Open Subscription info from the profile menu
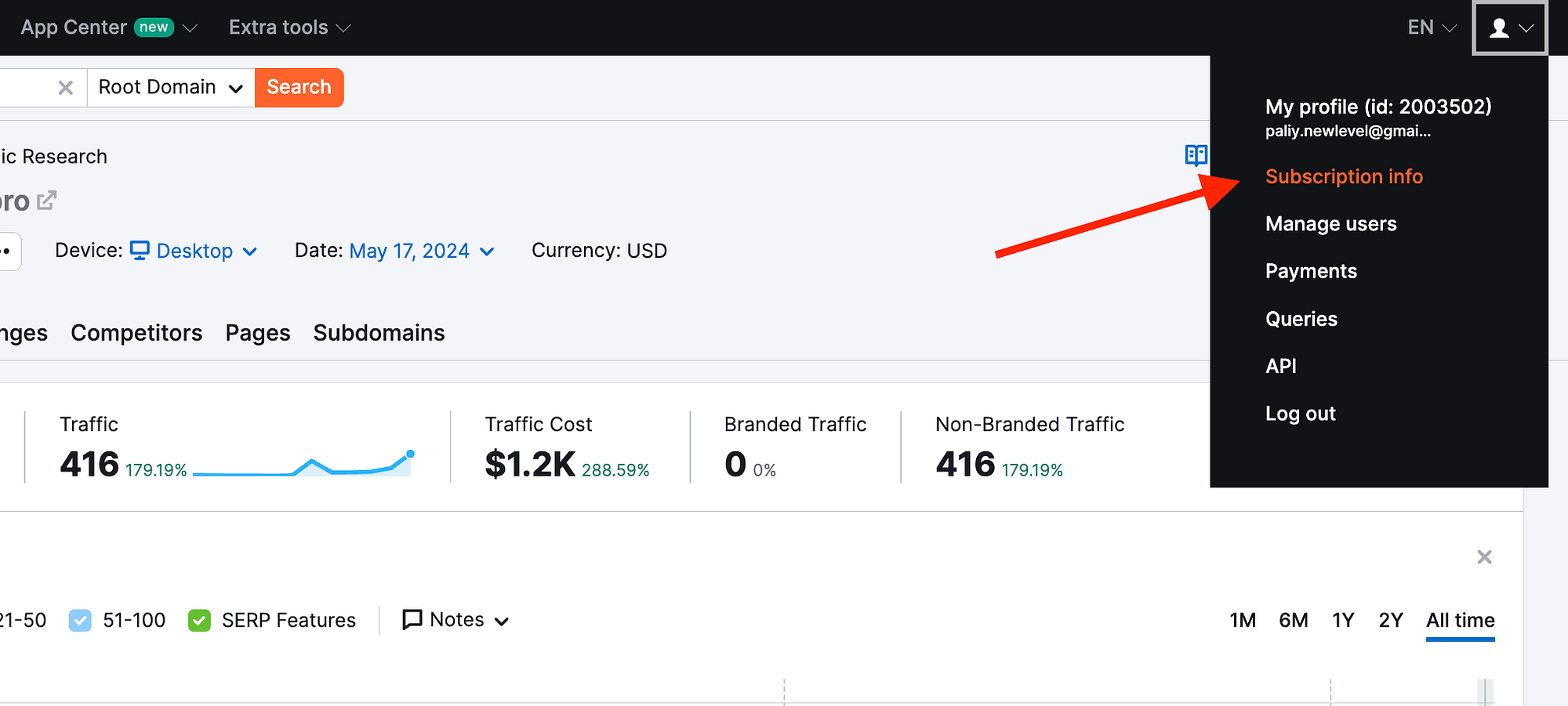1568x706 pixels. click(x=1344, y=176)
